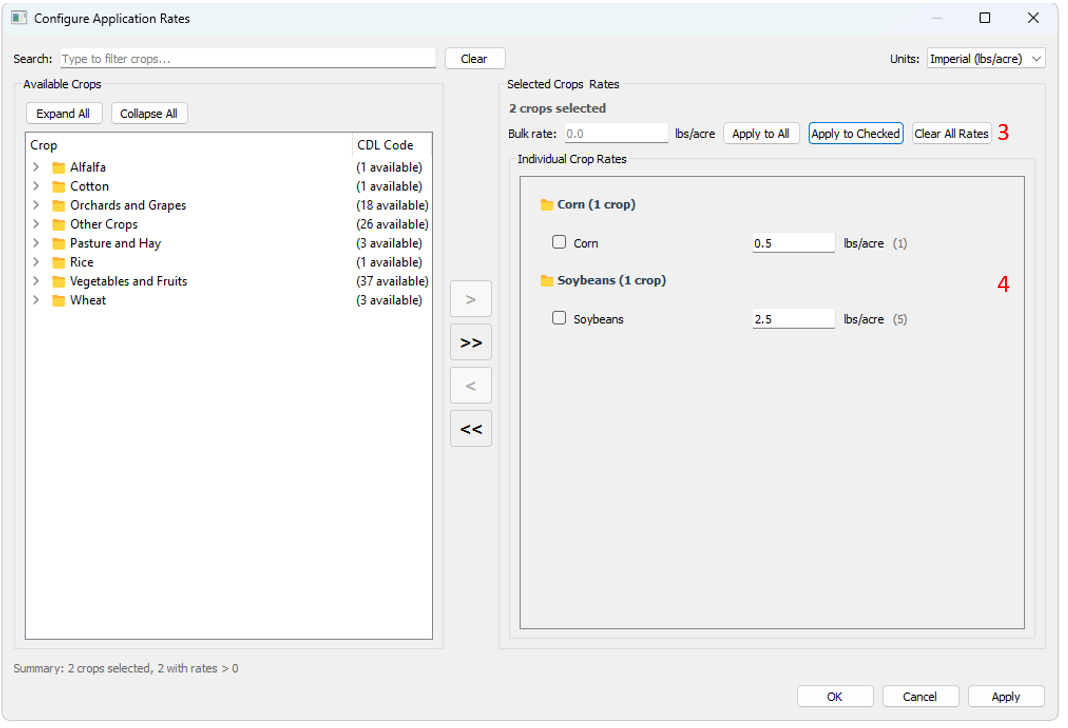Click the Cotton folder icon

pos(58,187)
